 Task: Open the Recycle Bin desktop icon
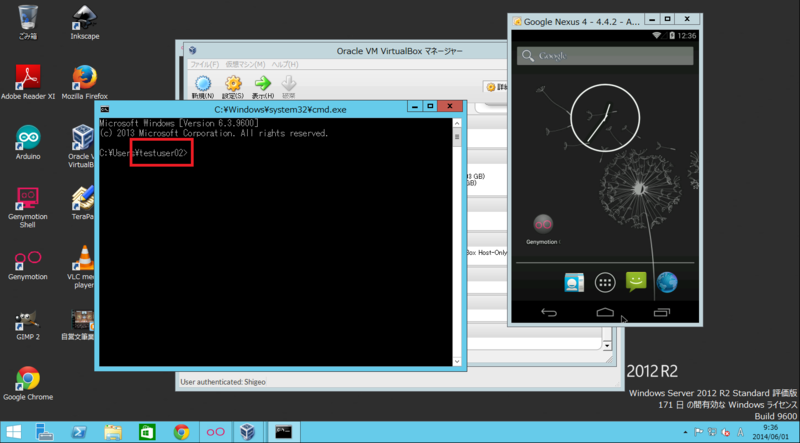28,22
